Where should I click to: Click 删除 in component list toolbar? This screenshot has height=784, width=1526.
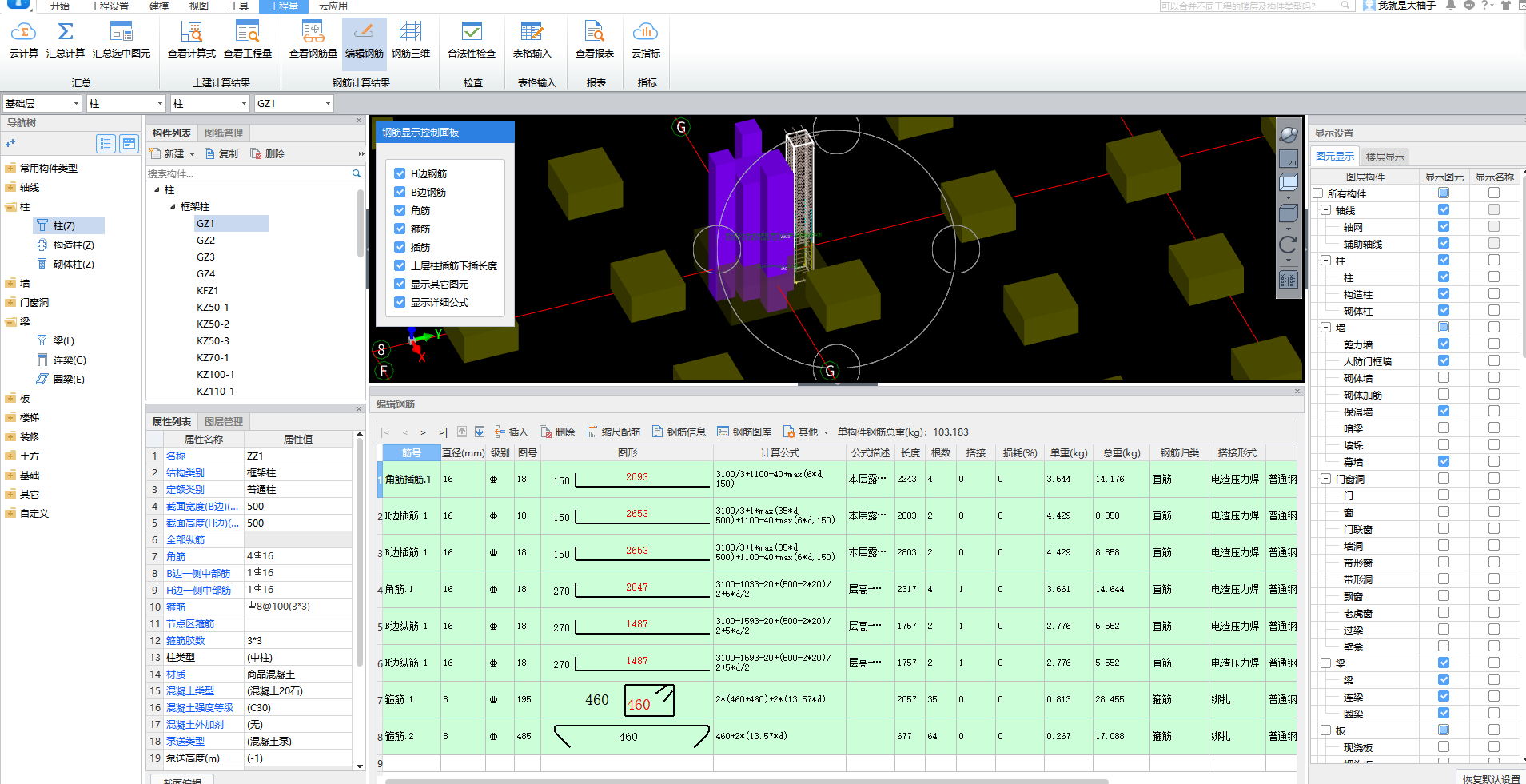tap(268, 153)
